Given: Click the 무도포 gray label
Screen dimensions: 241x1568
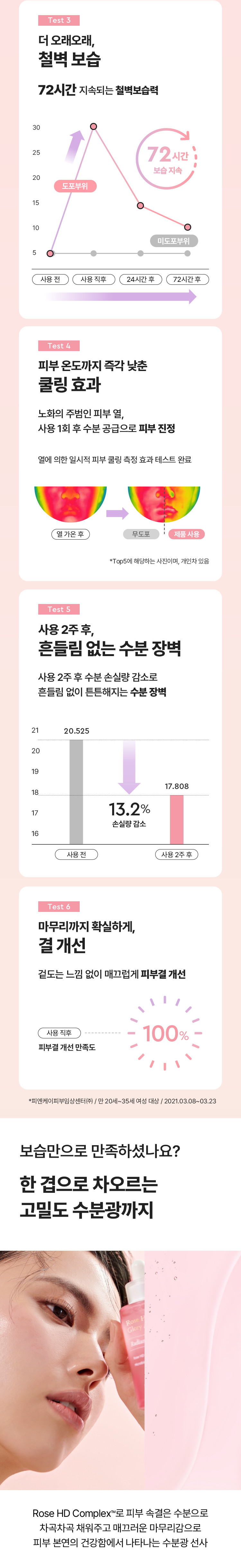Looking at the screenshot, I should pos(141,534).
